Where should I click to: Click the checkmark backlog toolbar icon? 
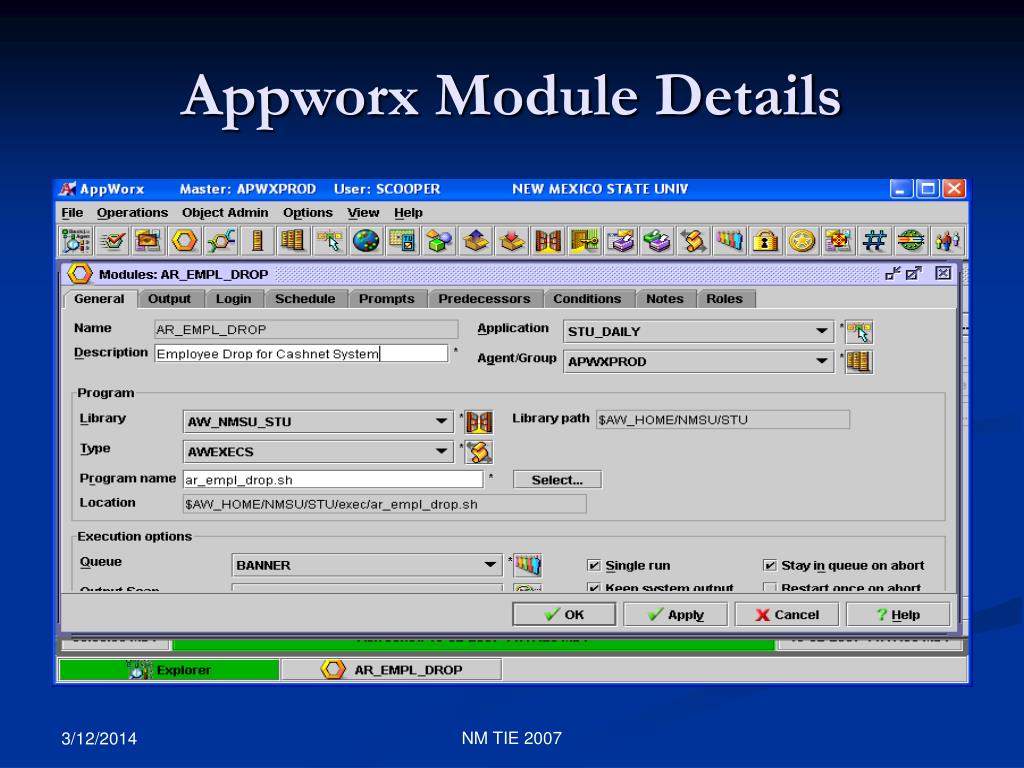click(x=112, y=241)
